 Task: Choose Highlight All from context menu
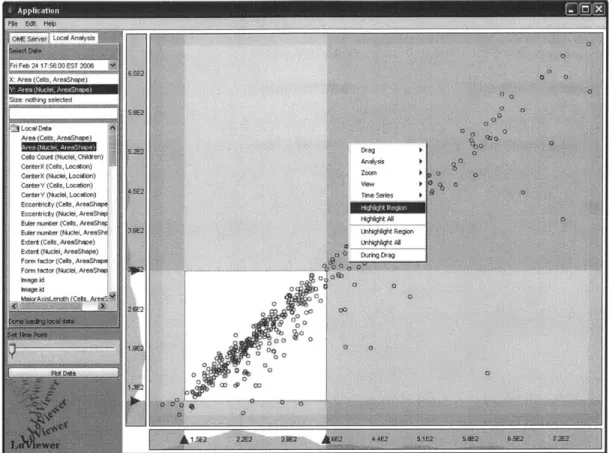(x=388, y=219)
